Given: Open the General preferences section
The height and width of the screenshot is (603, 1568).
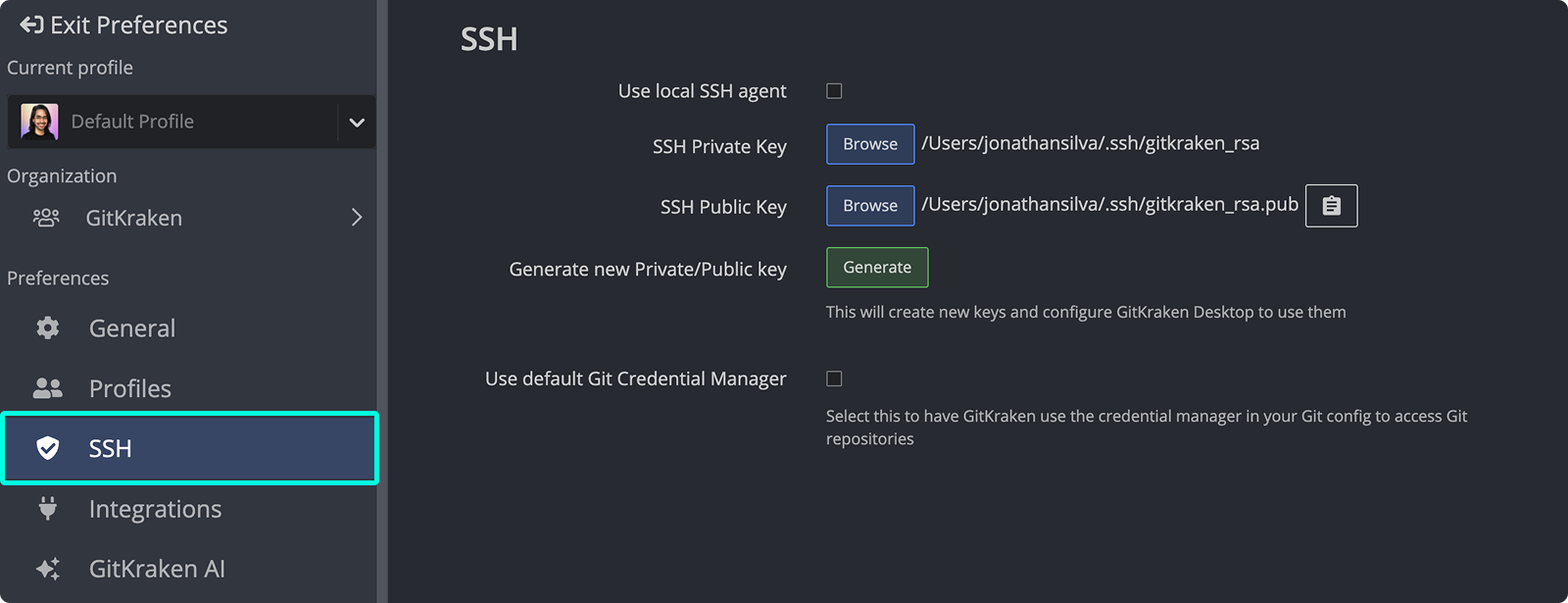Looking at the screenshot, I should pyautogui.click(x=131, y=328).
